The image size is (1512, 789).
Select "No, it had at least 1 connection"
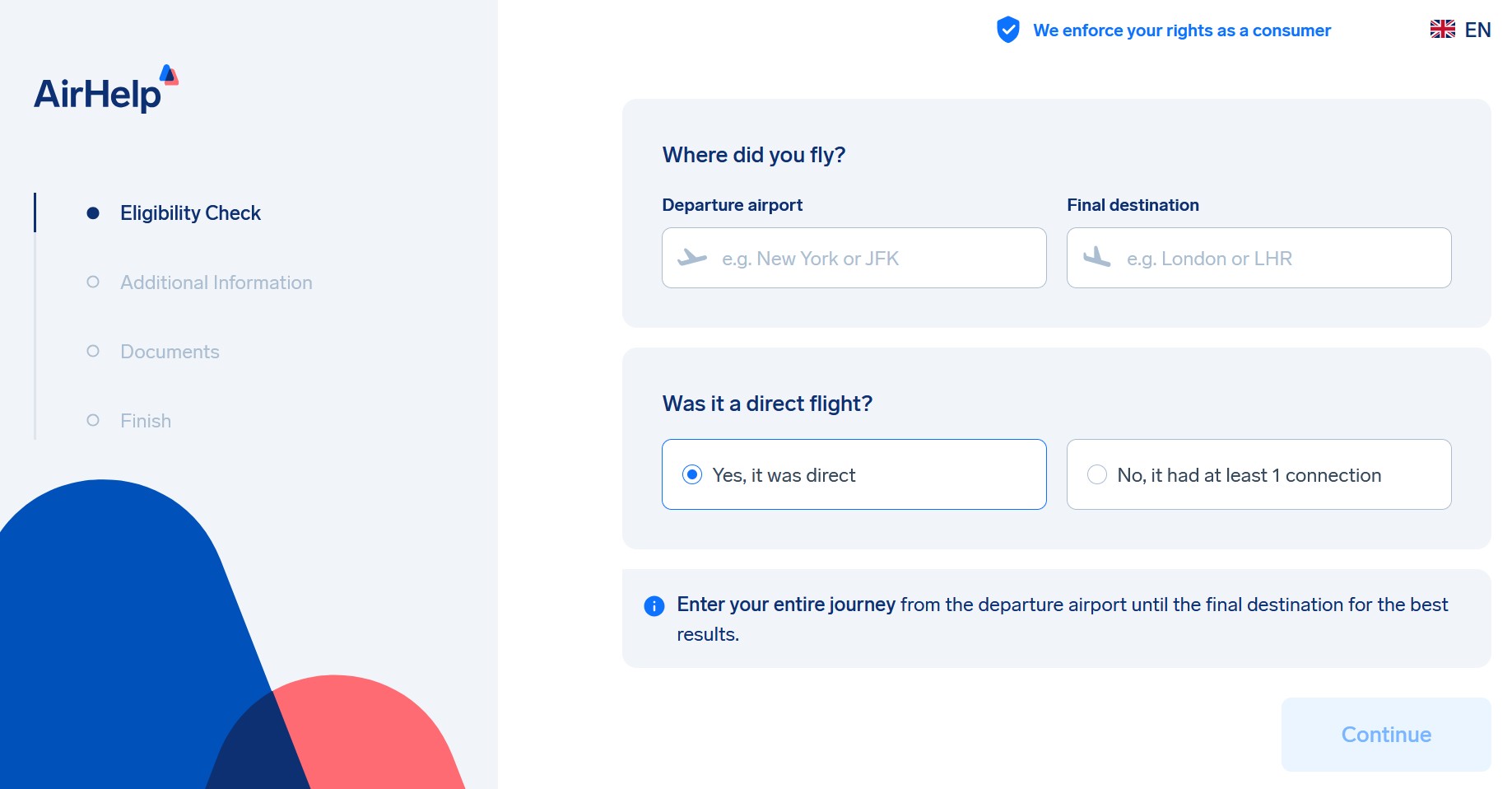(x=1097, y=474)
